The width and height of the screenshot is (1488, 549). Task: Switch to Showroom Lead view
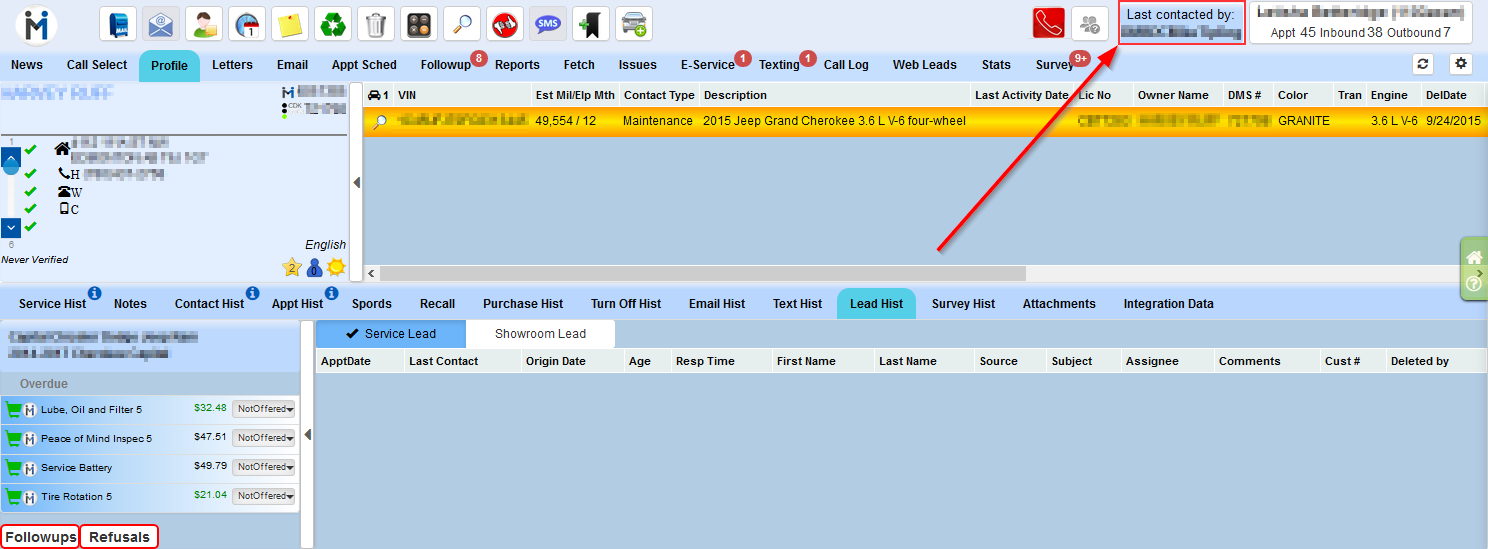(x=540, y=334)
